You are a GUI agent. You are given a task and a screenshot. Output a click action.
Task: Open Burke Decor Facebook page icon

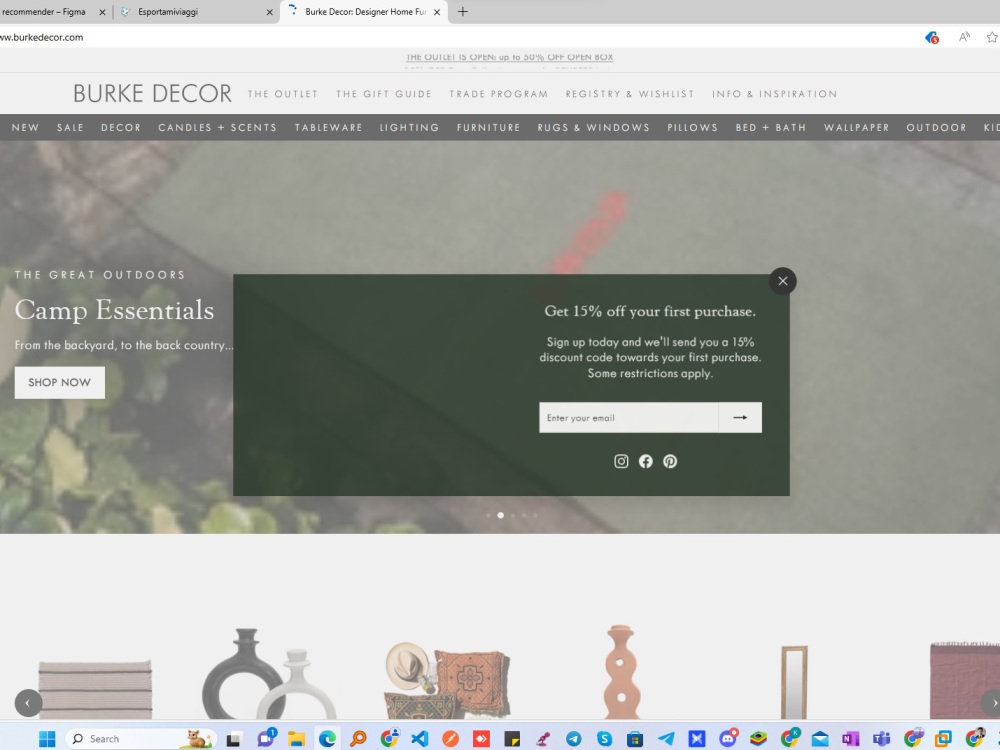(x=645, y=461)
